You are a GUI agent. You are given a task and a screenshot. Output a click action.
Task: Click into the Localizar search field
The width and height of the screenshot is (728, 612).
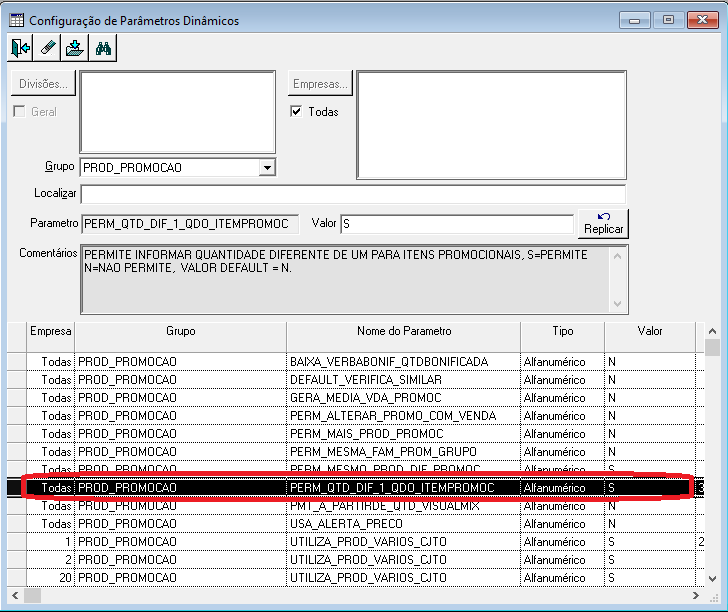click(x=353, y=194)
